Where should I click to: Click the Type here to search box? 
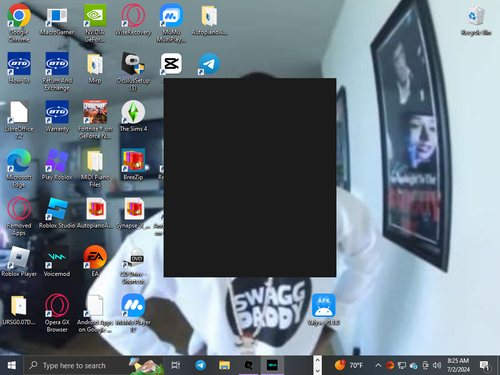[94, 365]
